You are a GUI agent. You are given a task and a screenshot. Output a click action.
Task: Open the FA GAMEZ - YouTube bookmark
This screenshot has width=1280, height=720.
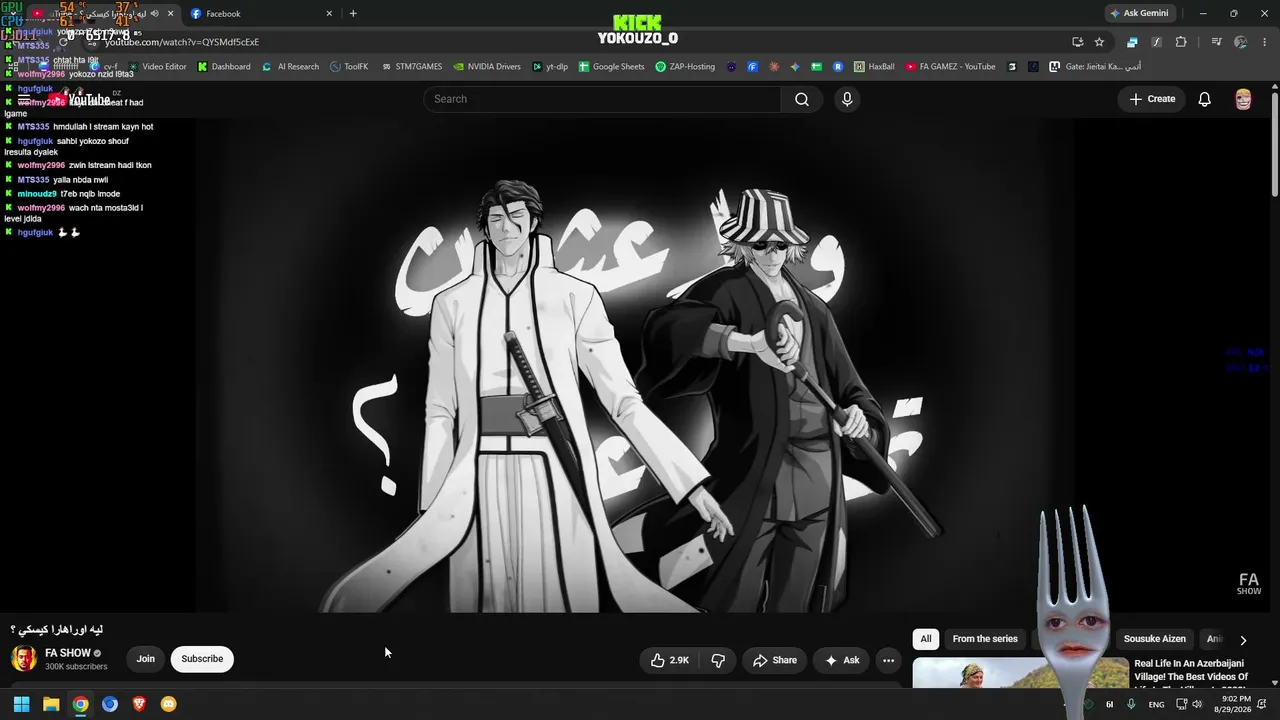(950, 67)
